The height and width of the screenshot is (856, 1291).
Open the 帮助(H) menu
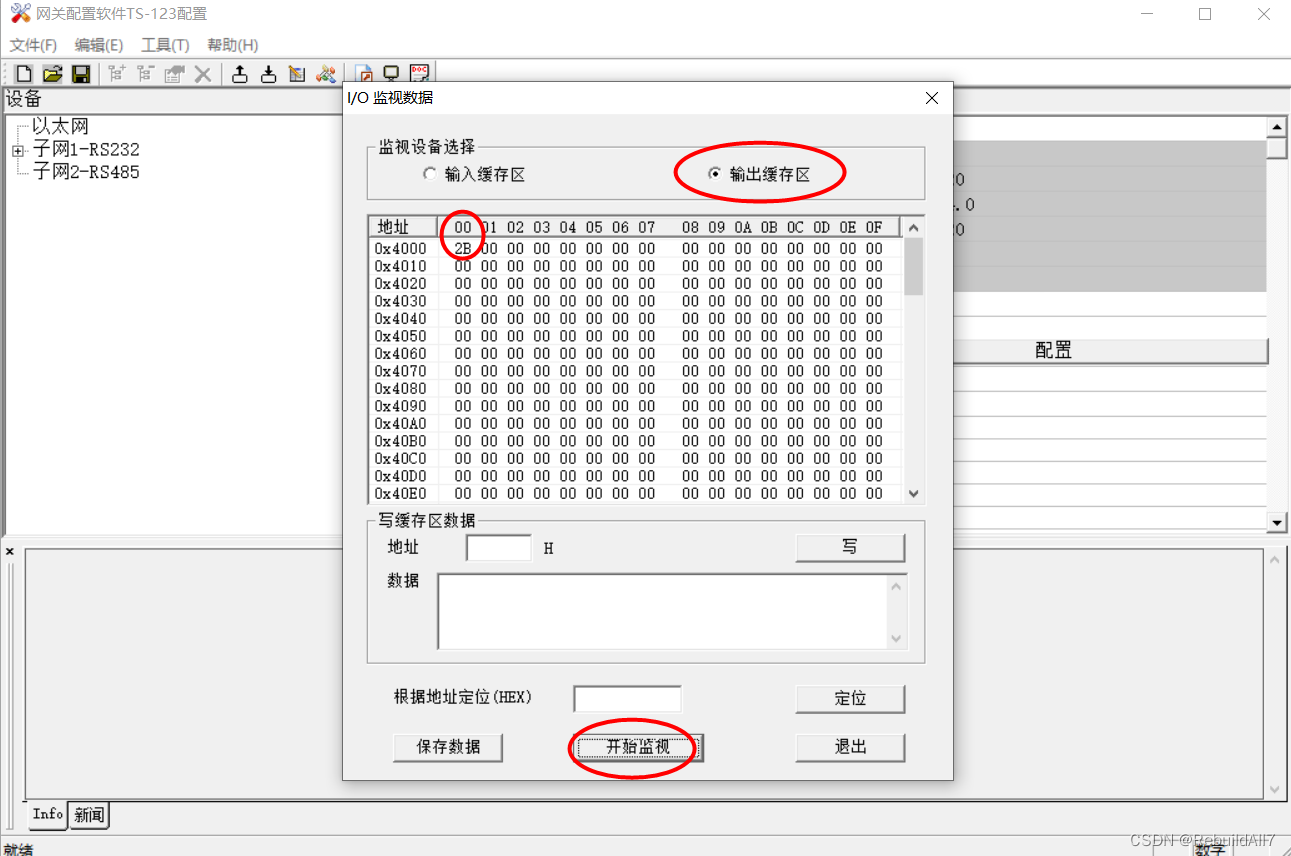(x=233, y=45)
